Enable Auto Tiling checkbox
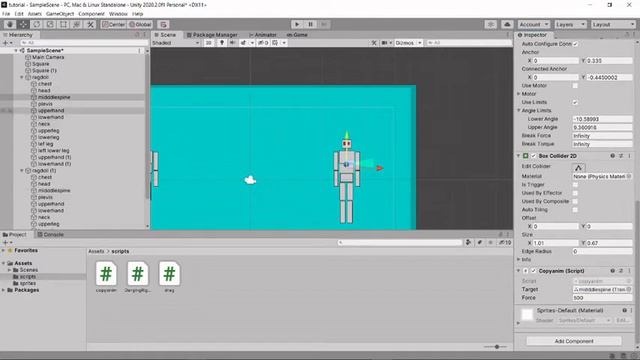 pos(575,210)
